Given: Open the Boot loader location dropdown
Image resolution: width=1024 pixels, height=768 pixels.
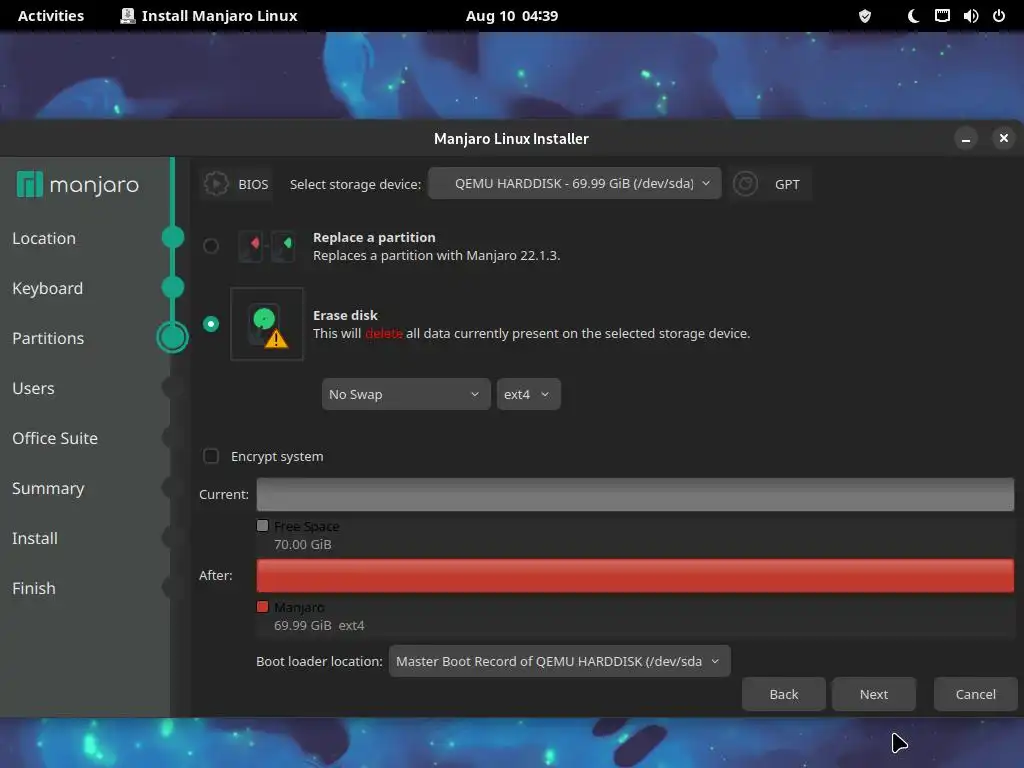Looking at the screenshot, I should pyautogui.click(x=560, y=662).
